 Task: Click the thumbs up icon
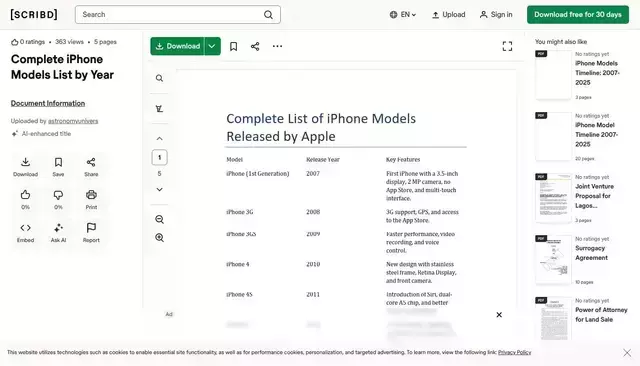pos(25,195)
